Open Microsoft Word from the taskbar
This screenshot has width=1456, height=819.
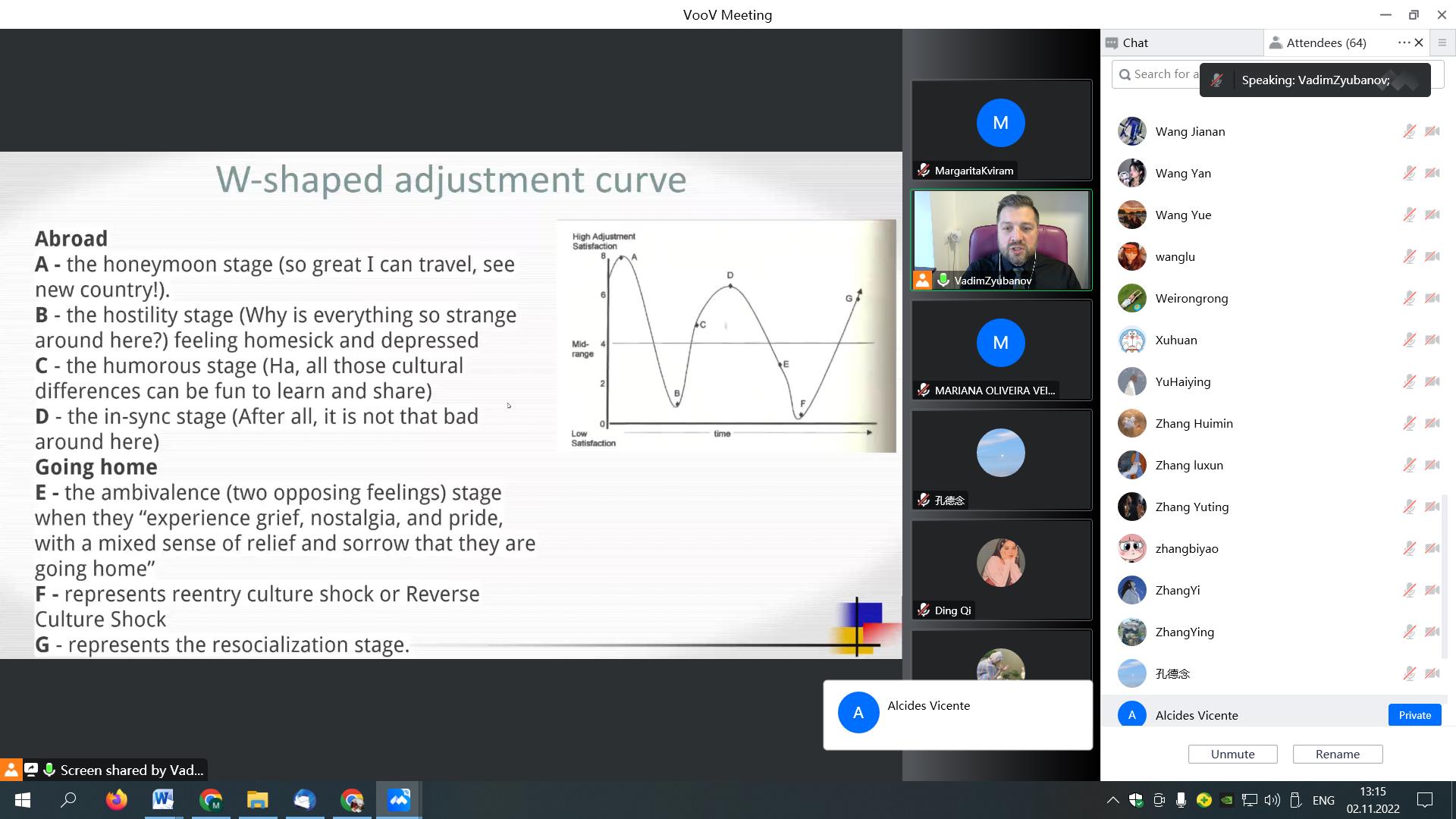point(163,799)
